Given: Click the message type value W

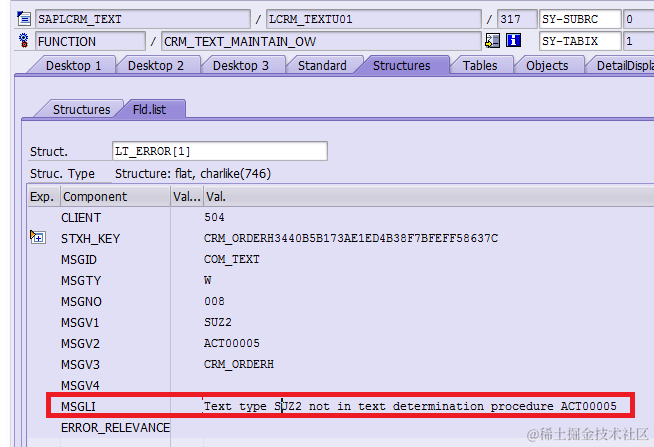Looking at the screenshot, I should coord(208,280).
